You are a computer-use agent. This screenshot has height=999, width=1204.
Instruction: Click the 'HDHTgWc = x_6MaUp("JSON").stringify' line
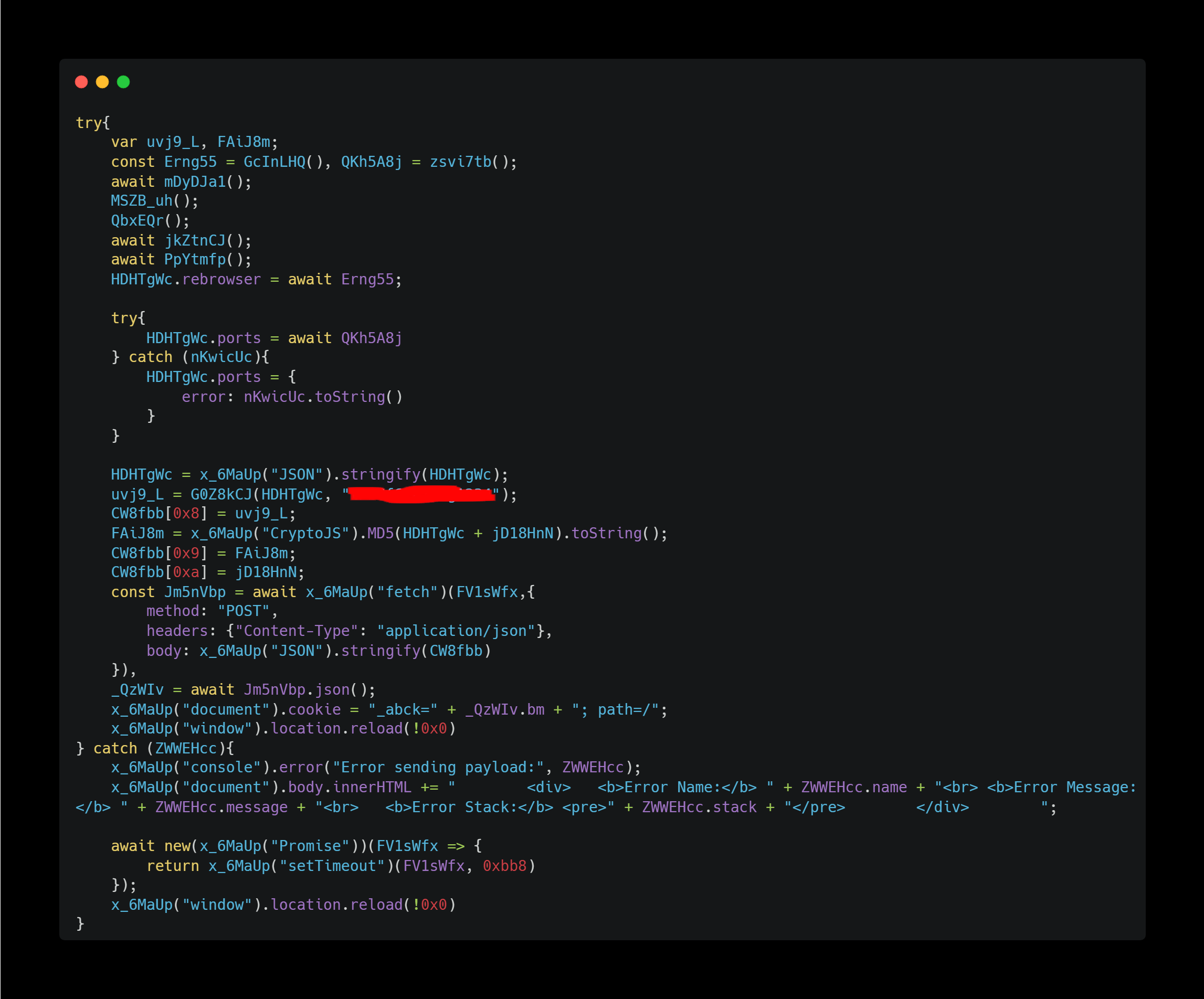coord(310,474)
